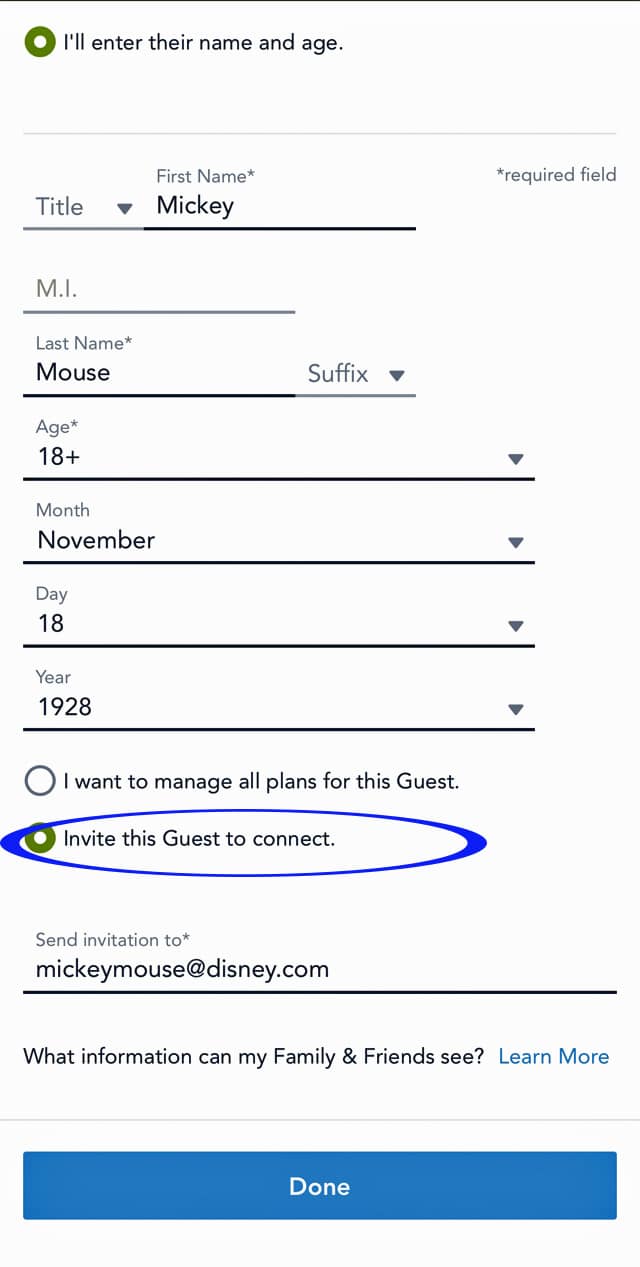This screenshot has height=1267, width=640.
Task: Click the M.I. input field
Action: tap(159, 290)
